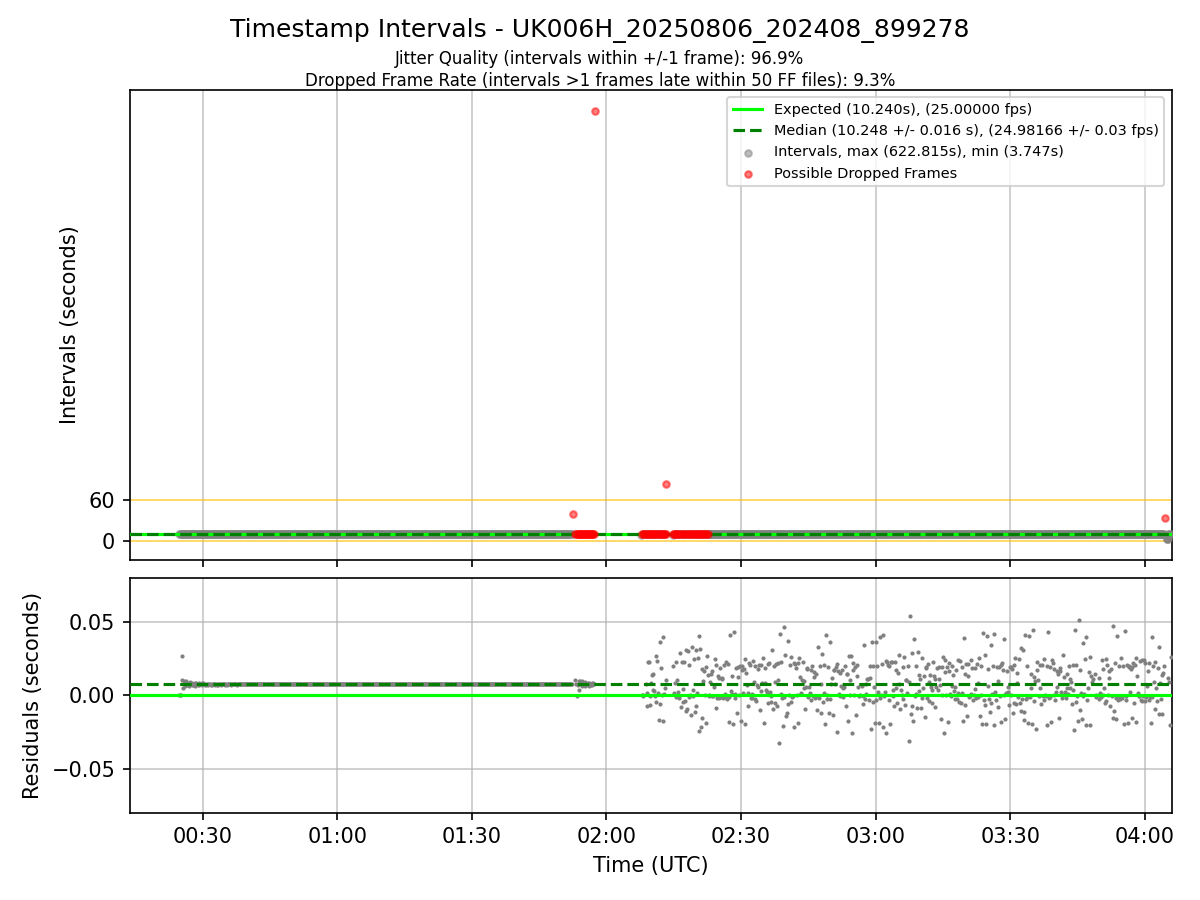
Task: Click the '01:30' time tick label
Action: pos(472,835)
